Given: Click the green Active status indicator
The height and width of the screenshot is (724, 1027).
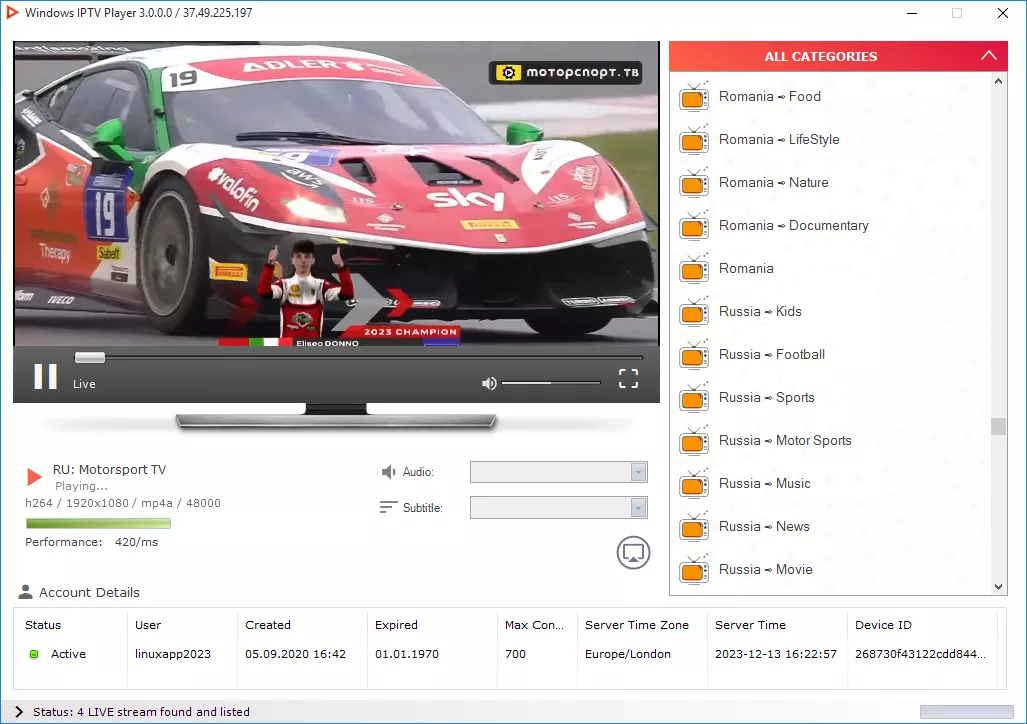Looking at the screenshot, I should (34, 654).
